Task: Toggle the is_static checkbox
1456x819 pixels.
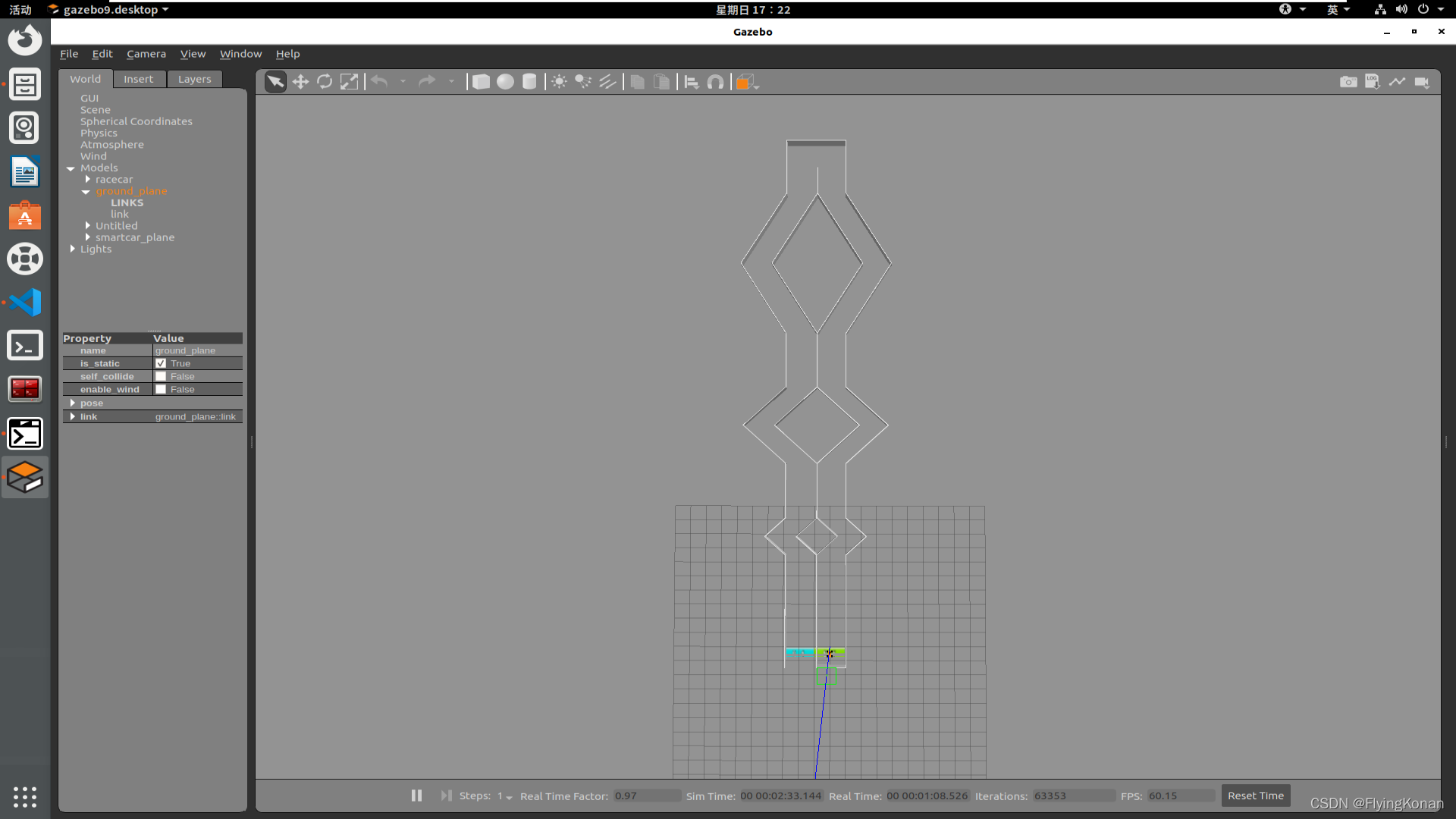Action: point(161,364)
